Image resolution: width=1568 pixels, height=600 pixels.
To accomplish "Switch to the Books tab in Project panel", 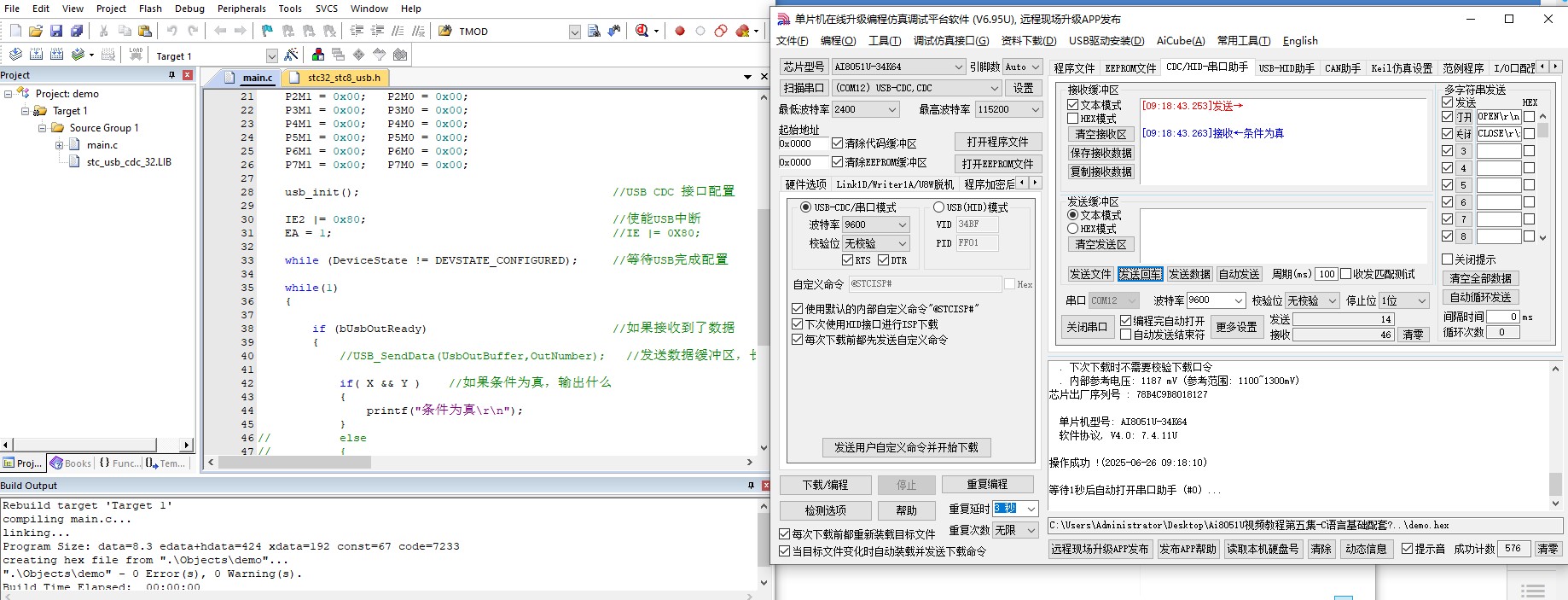I will point(70,463).
